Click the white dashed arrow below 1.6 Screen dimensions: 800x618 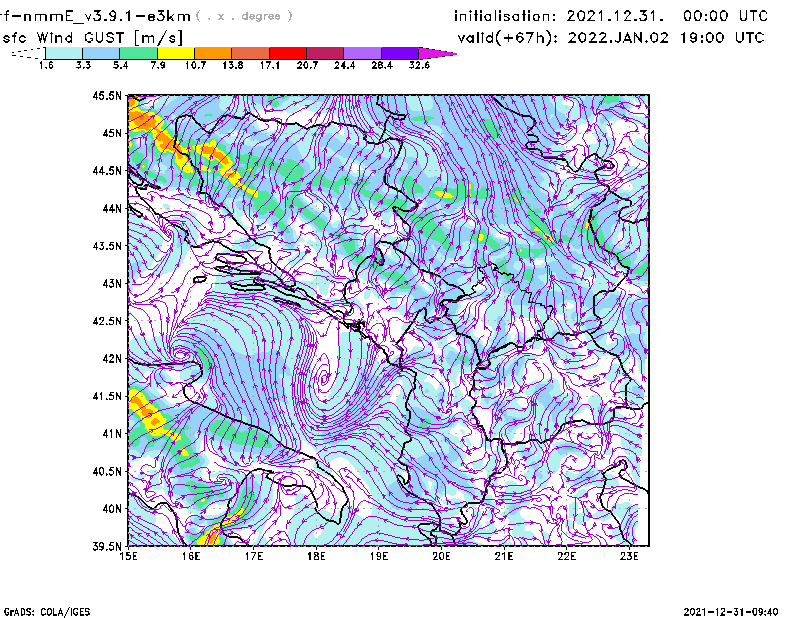tap(28, 53)
